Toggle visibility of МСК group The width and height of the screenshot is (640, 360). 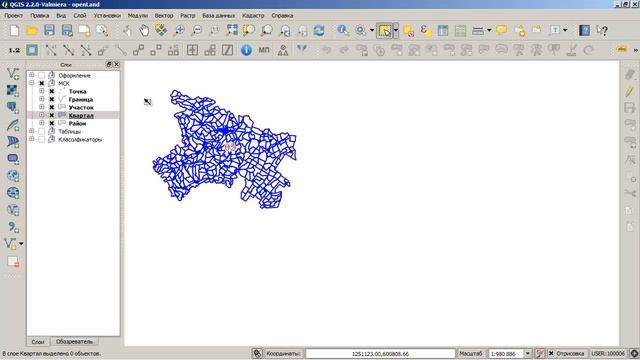pyautogui.click(x=42, y=83)
